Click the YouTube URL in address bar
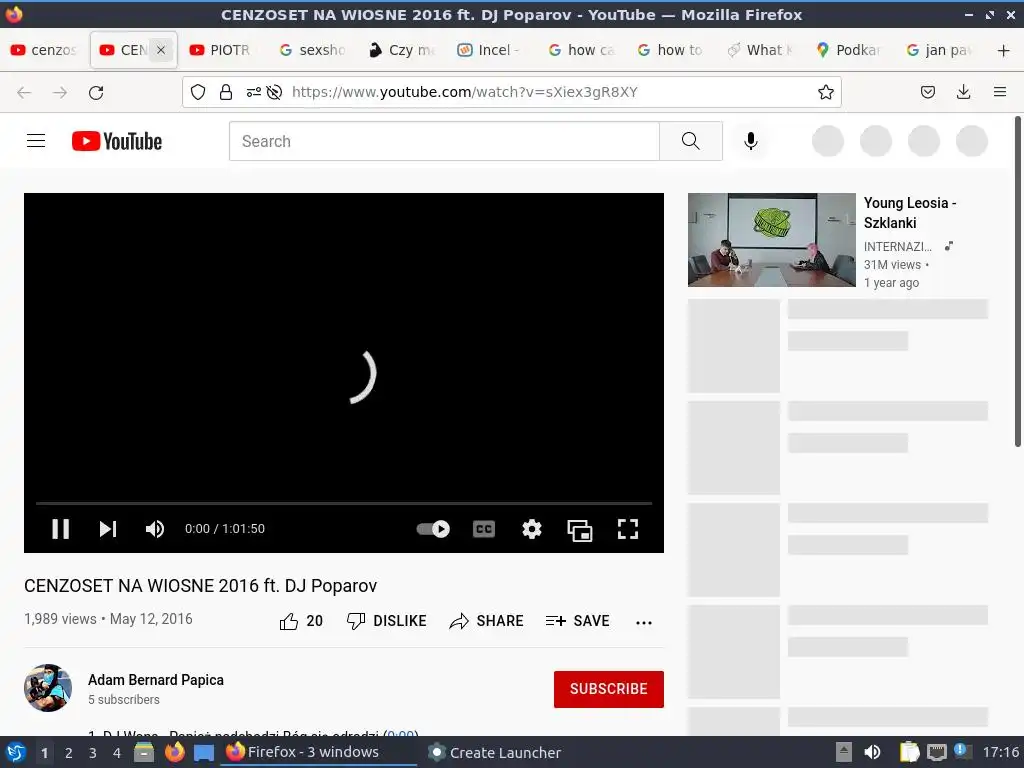 (464, 92)
